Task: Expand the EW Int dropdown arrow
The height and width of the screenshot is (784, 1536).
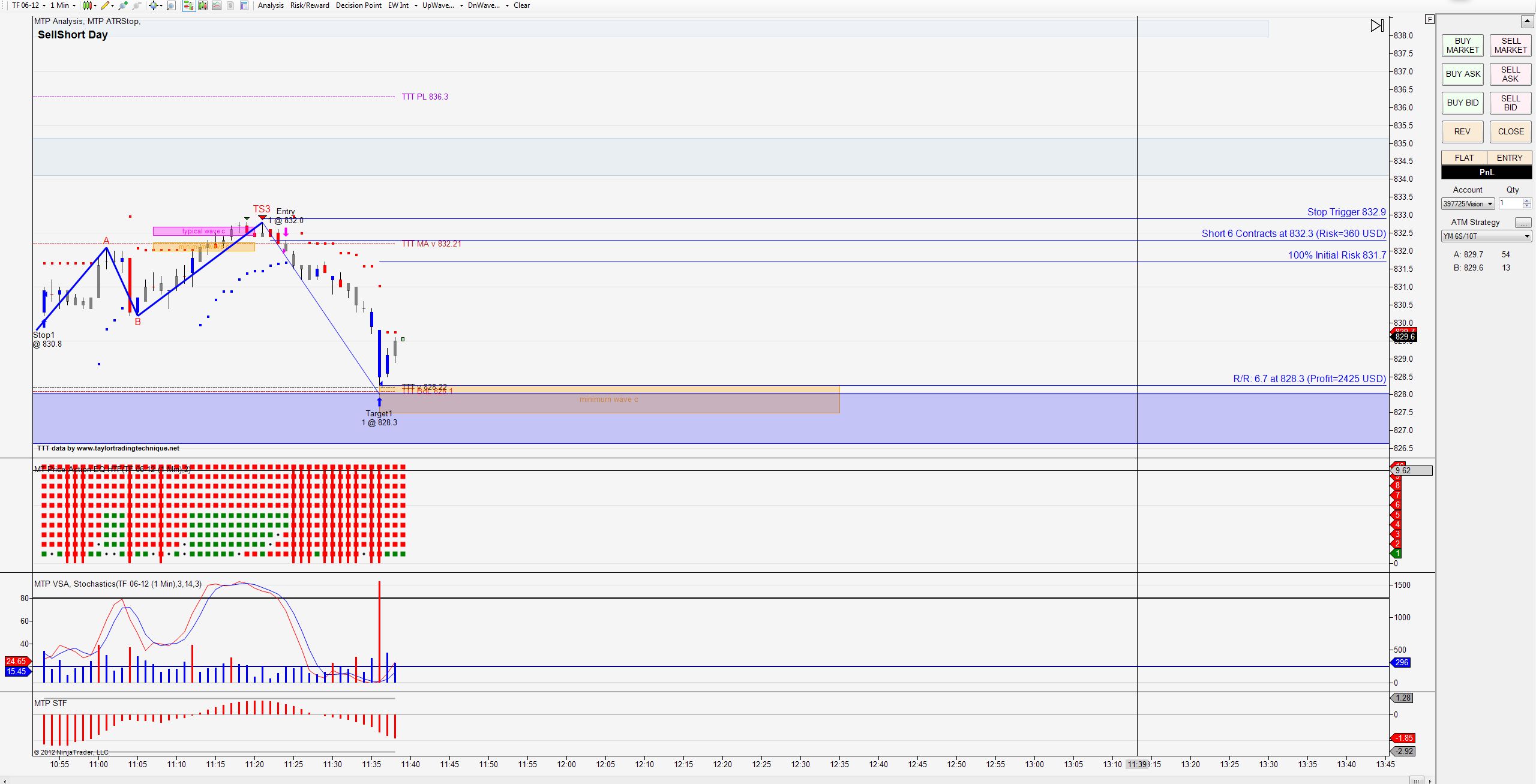Action: [x=416, y=5]
